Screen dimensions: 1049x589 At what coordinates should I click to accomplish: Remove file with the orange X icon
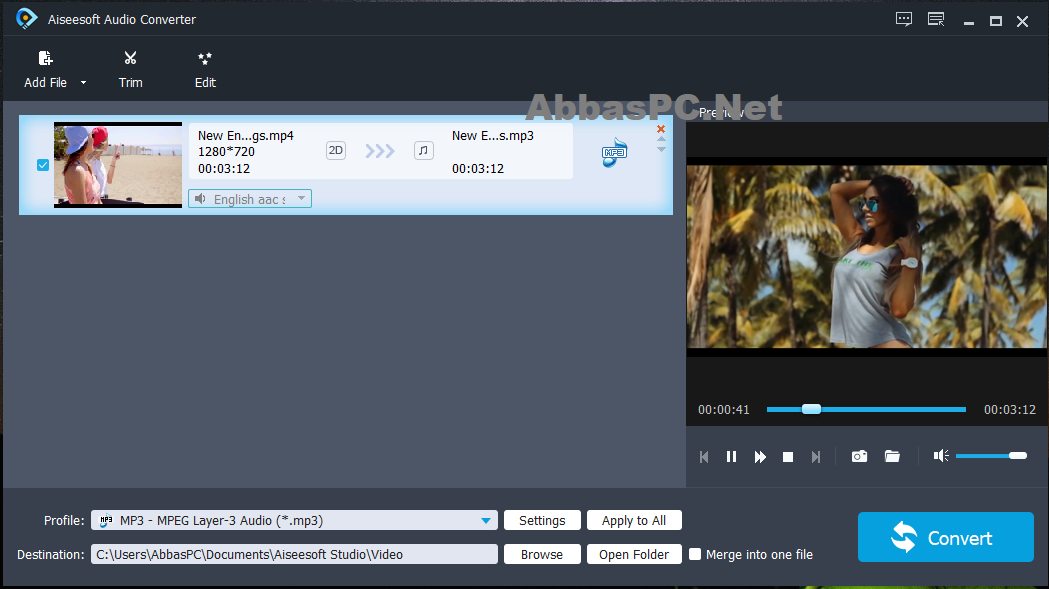[661, 129]
